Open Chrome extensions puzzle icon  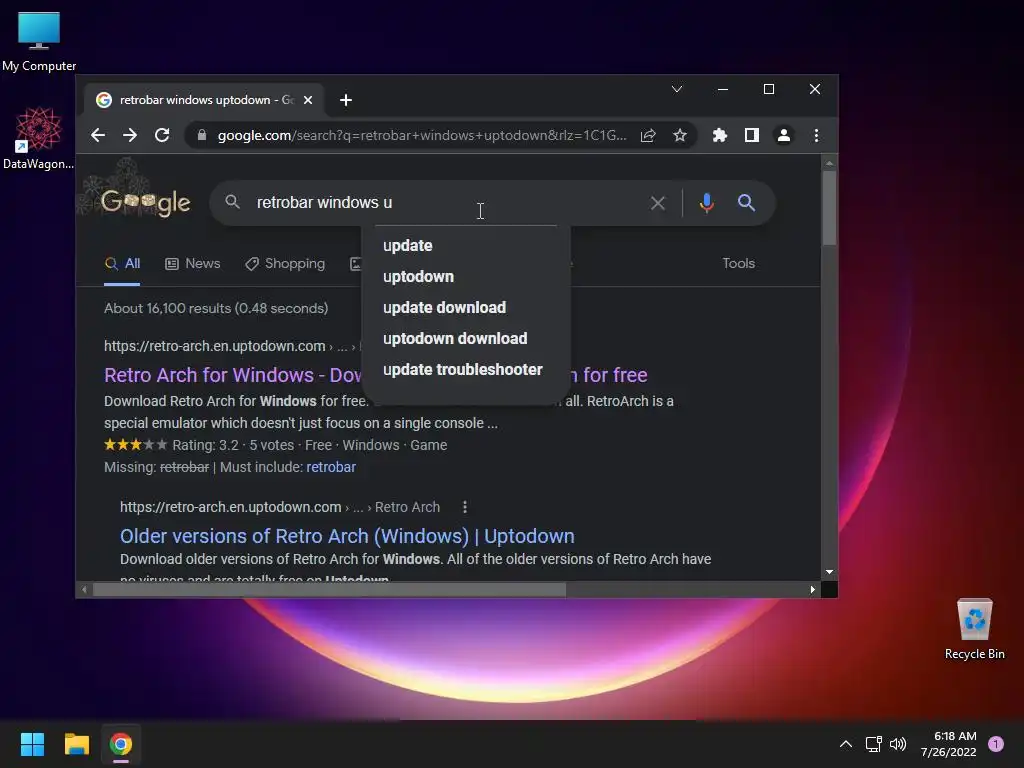click(x=720, y=135)
